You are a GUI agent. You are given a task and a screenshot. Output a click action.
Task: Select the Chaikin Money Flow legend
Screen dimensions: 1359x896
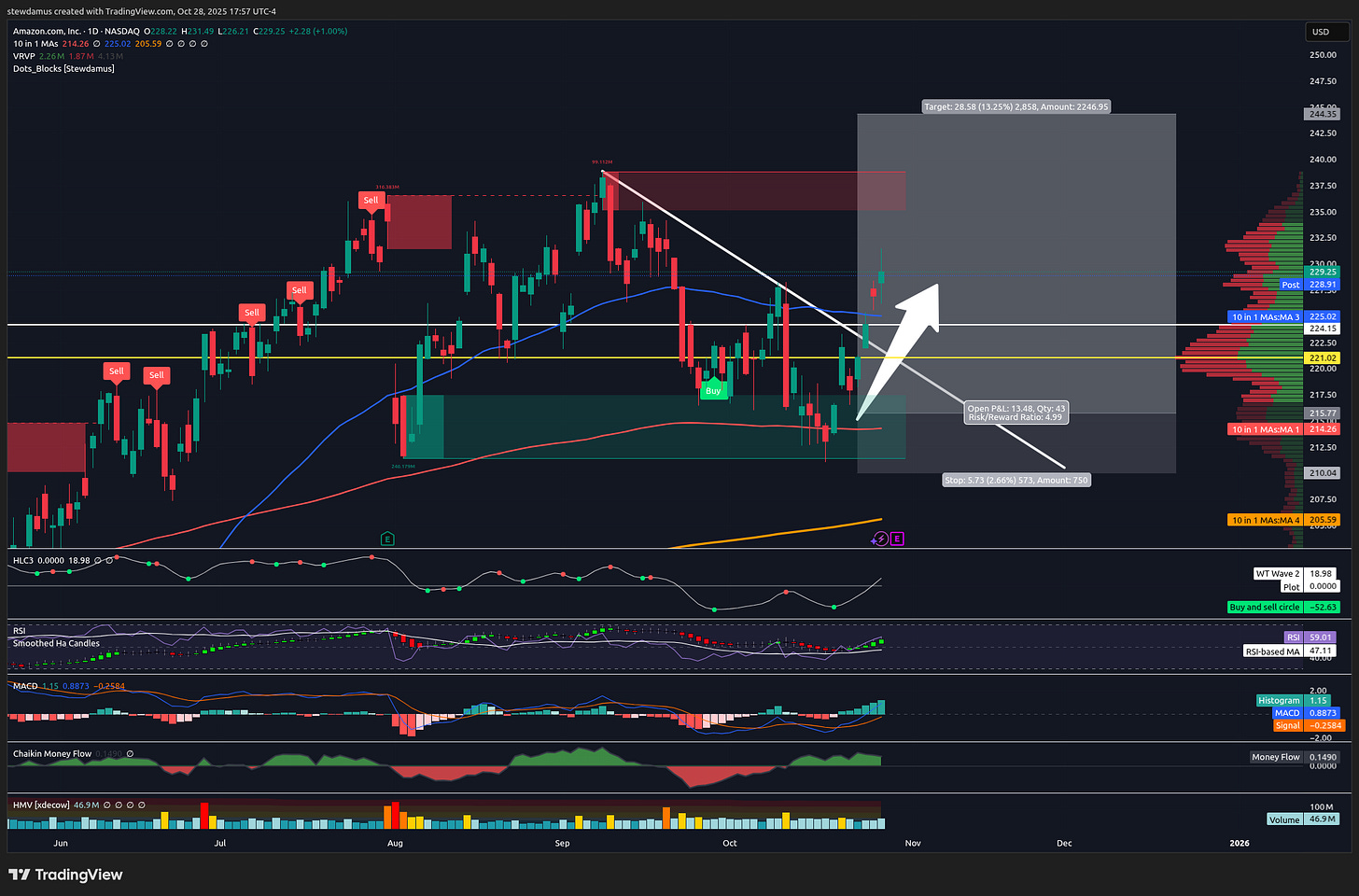(x=52, y=754)
